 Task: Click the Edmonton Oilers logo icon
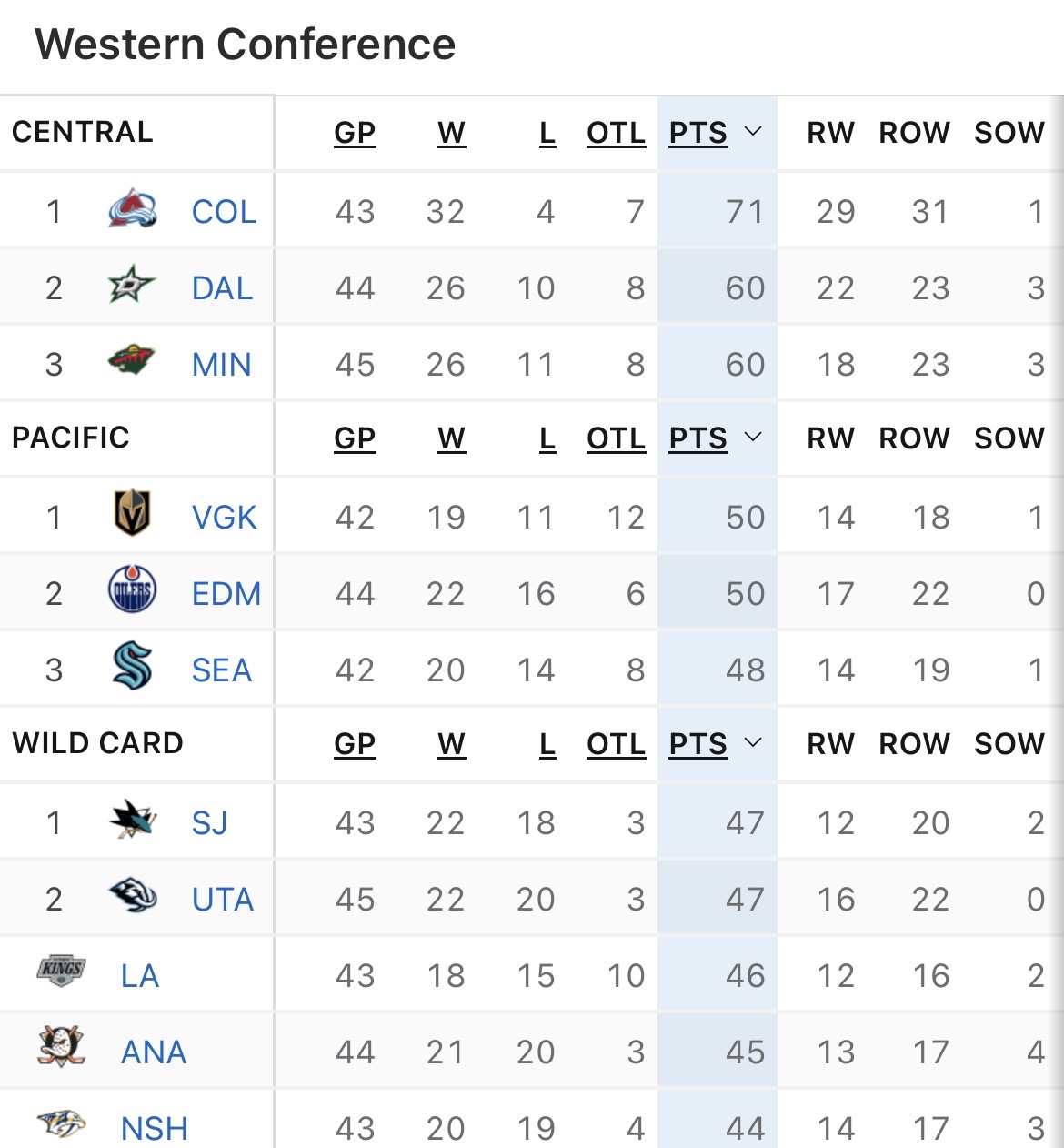[x=132, y=591]
